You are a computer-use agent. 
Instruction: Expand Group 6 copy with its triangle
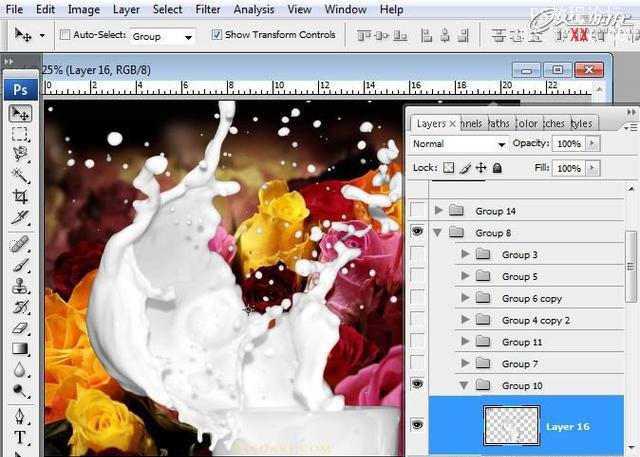(465, 297)
